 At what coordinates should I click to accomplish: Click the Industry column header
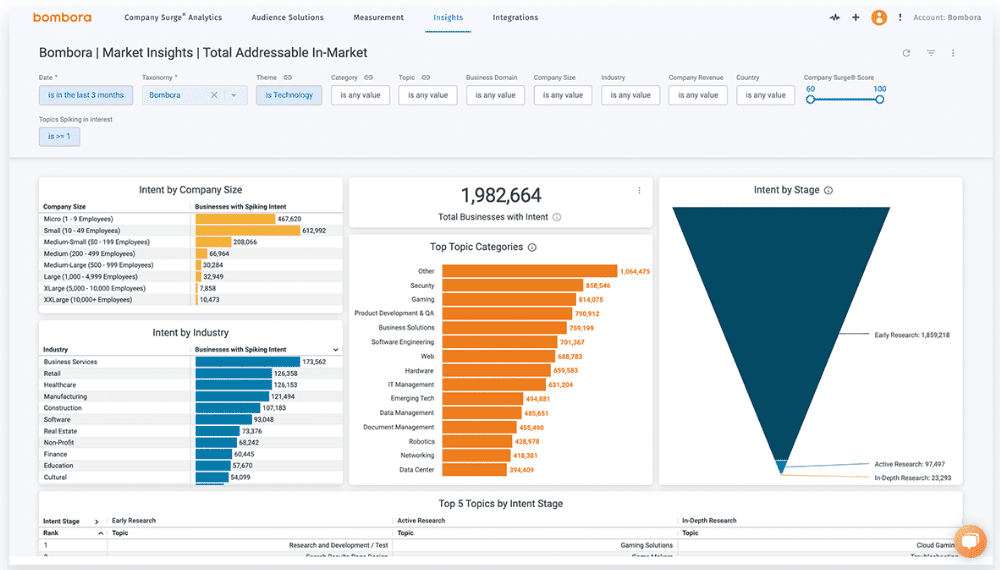[x=55, y=349]
